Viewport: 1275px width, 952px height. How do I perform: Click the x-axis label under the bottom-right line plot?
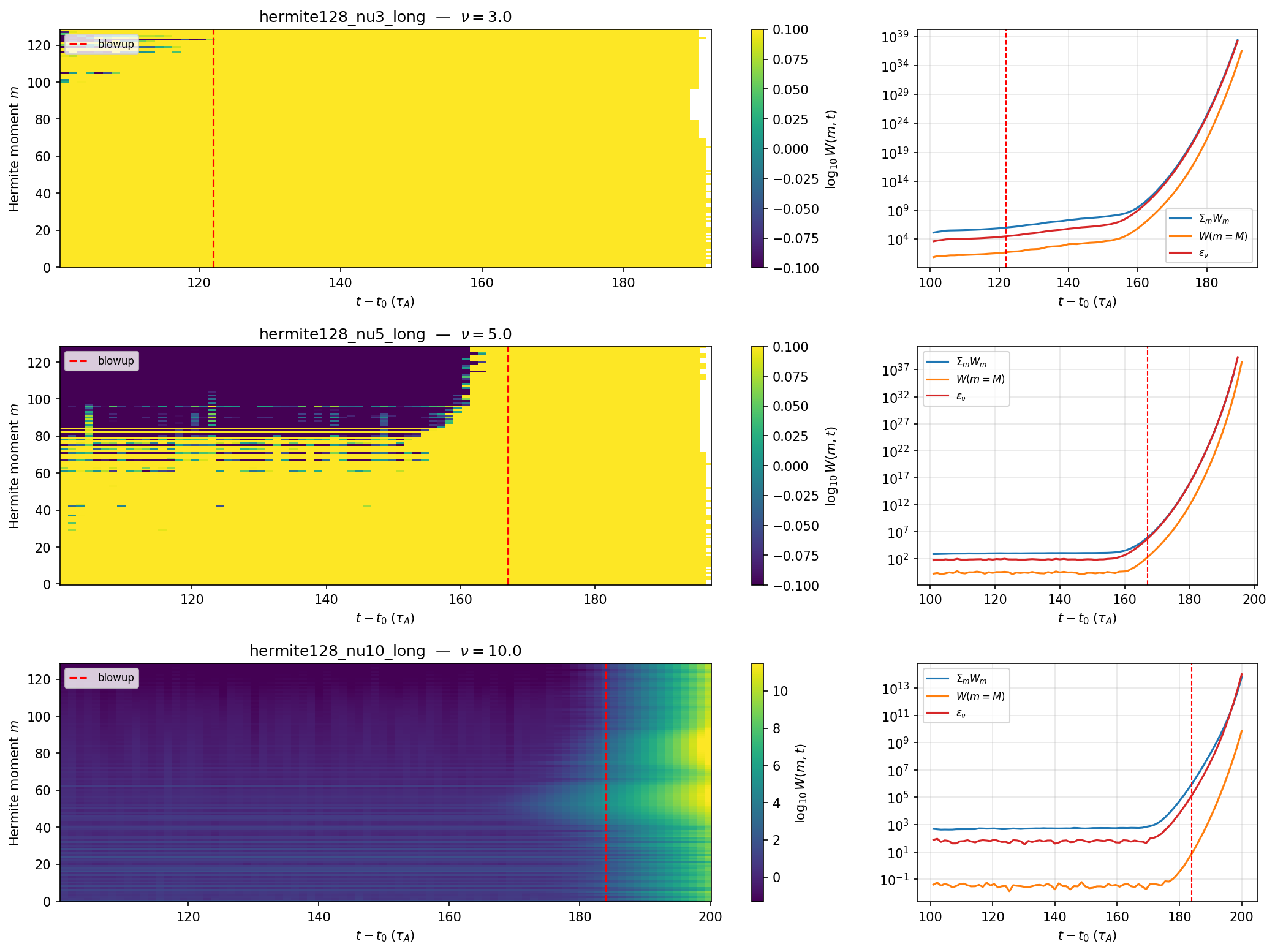1088,935
